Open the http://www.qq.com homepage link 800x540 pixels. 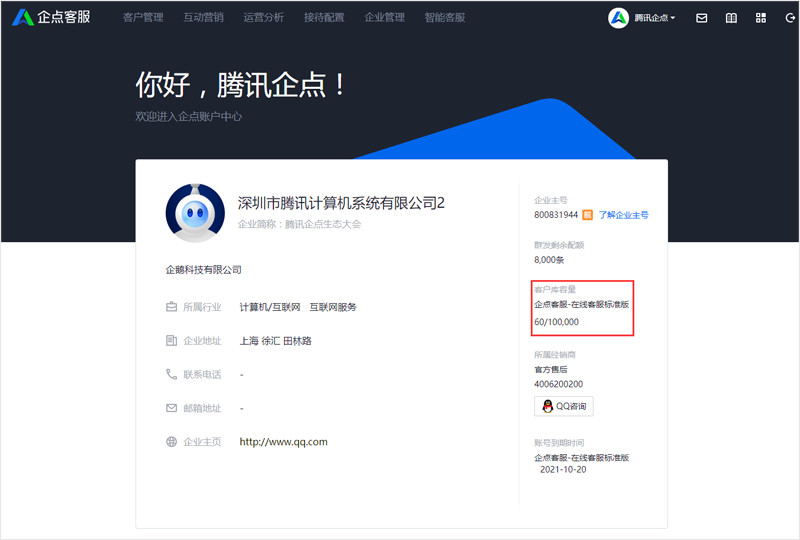pos(284,441)
